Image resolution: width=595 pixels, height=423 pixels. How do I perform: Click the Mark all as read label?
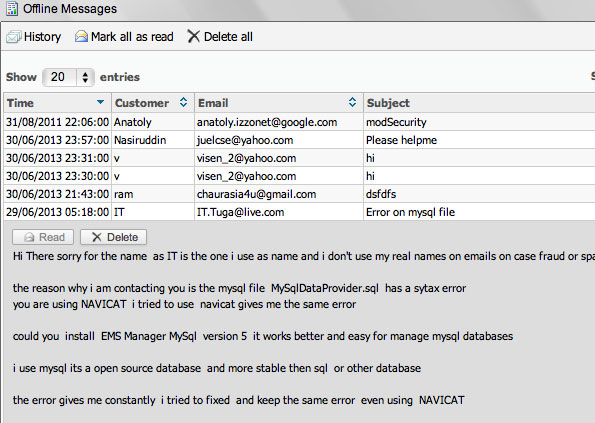(x=132, y=37)
